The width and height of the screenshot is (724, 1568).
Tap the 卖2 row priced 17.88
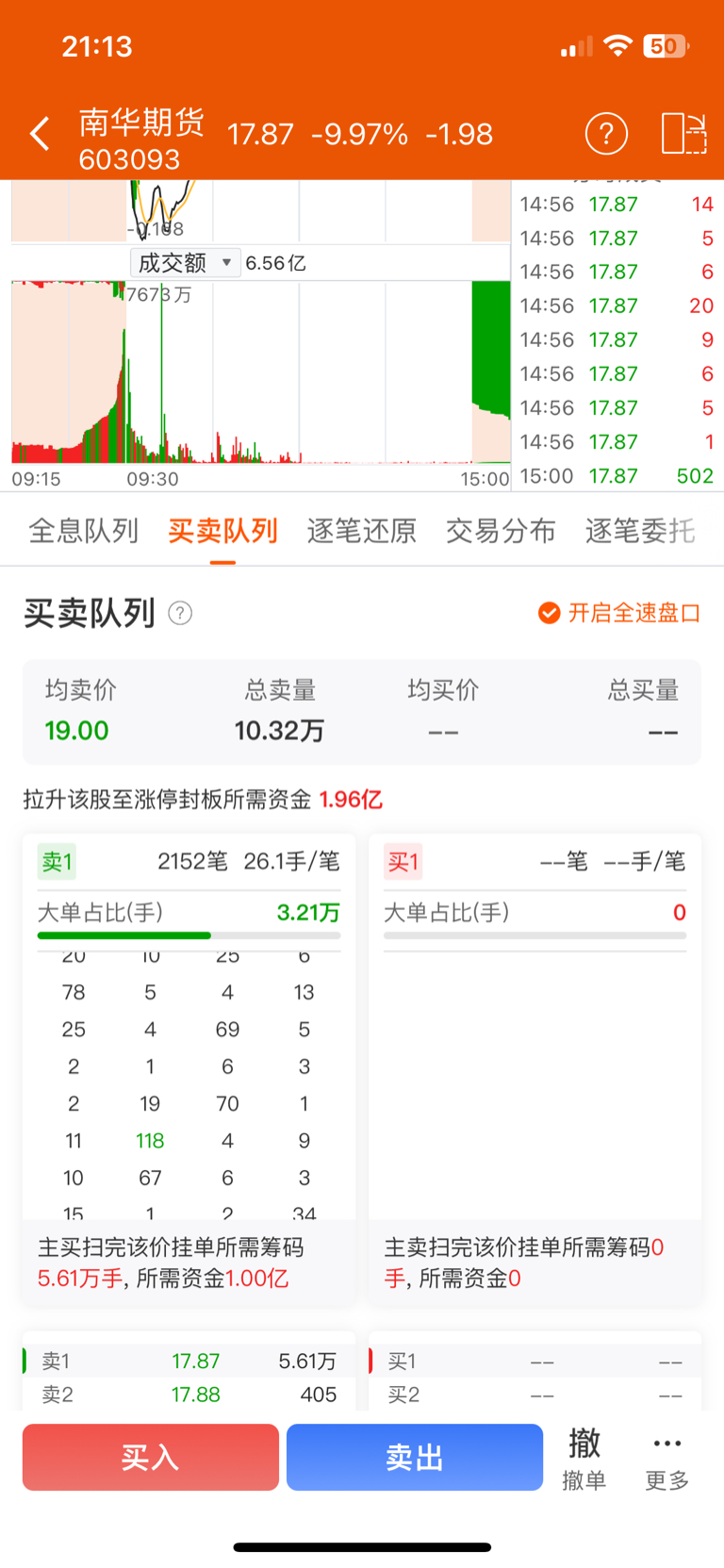coord(189,1395)
